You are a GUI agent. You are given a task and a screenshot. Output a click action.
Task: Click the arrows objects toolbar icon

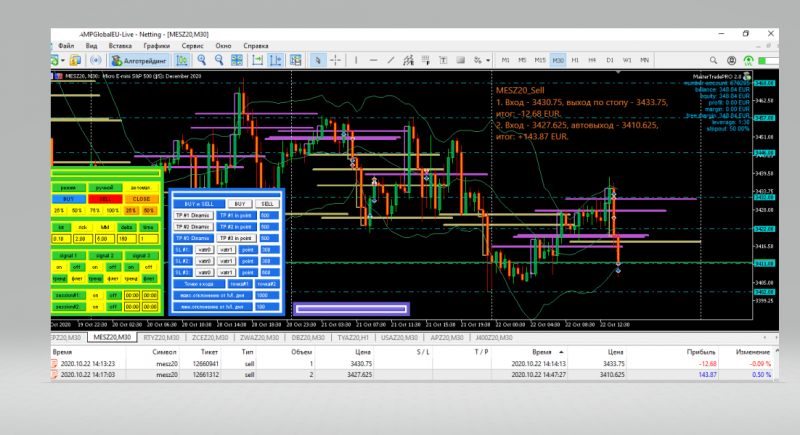pos(478,61)
